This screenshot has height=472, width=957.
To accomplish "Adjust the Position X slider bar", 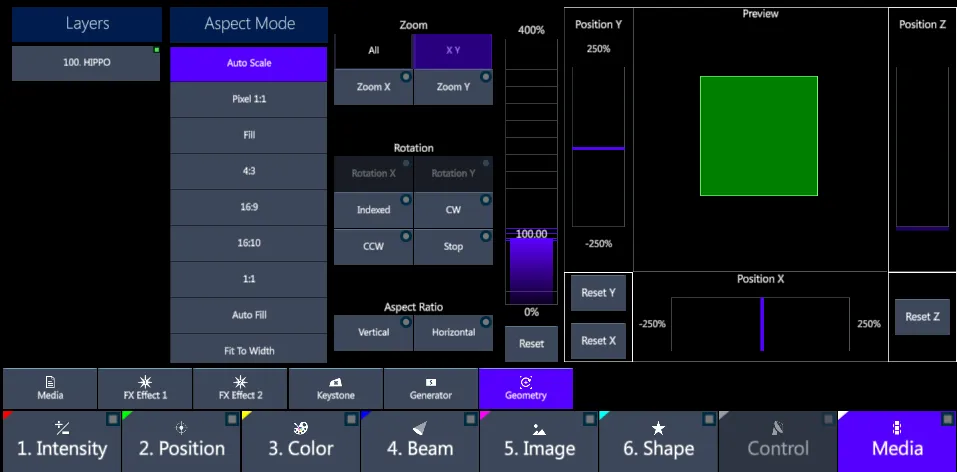I will (x=760, y=324).
